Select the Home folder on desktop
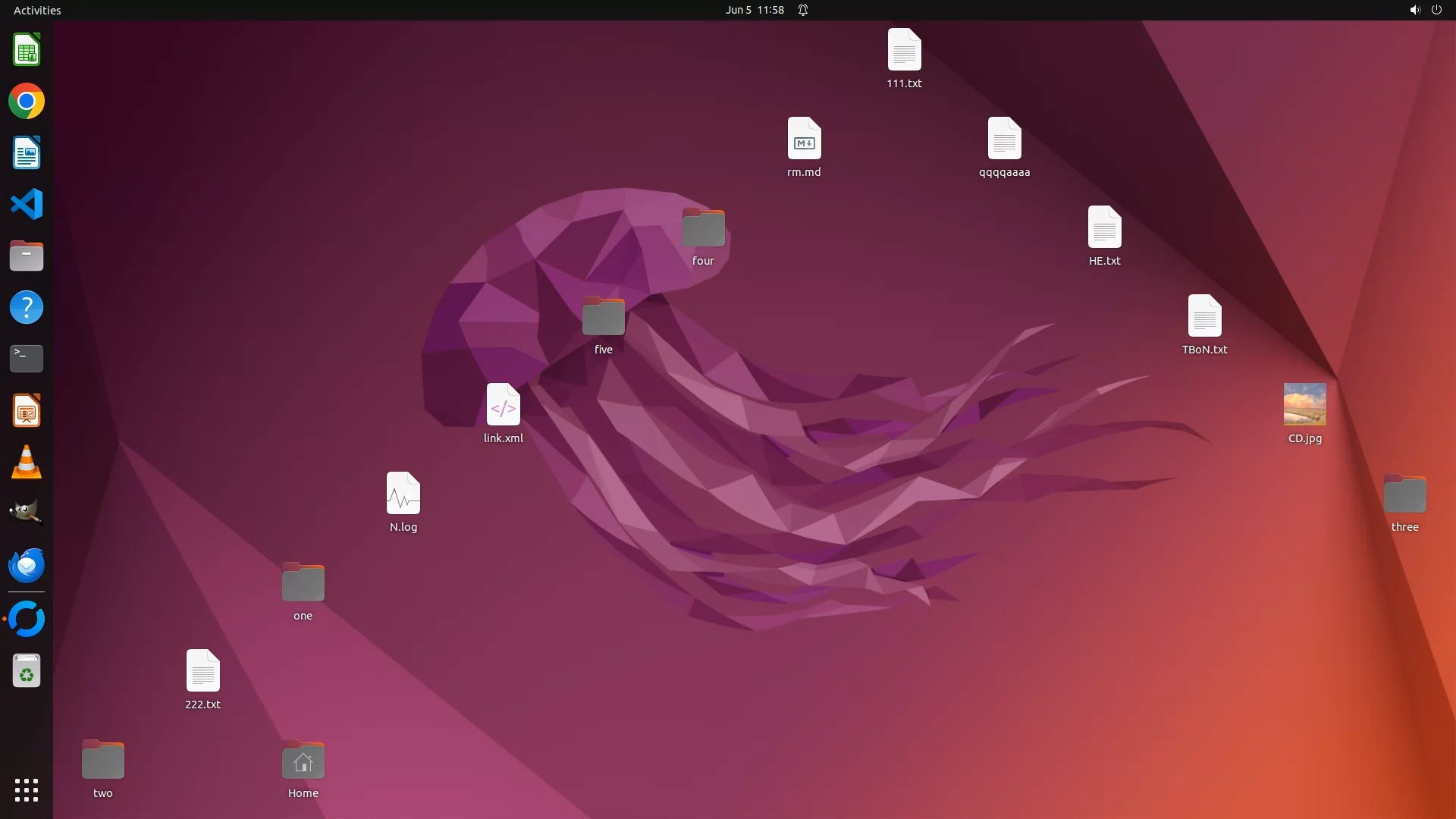This screenshot has width=1456, height=819. pos(303,761)
